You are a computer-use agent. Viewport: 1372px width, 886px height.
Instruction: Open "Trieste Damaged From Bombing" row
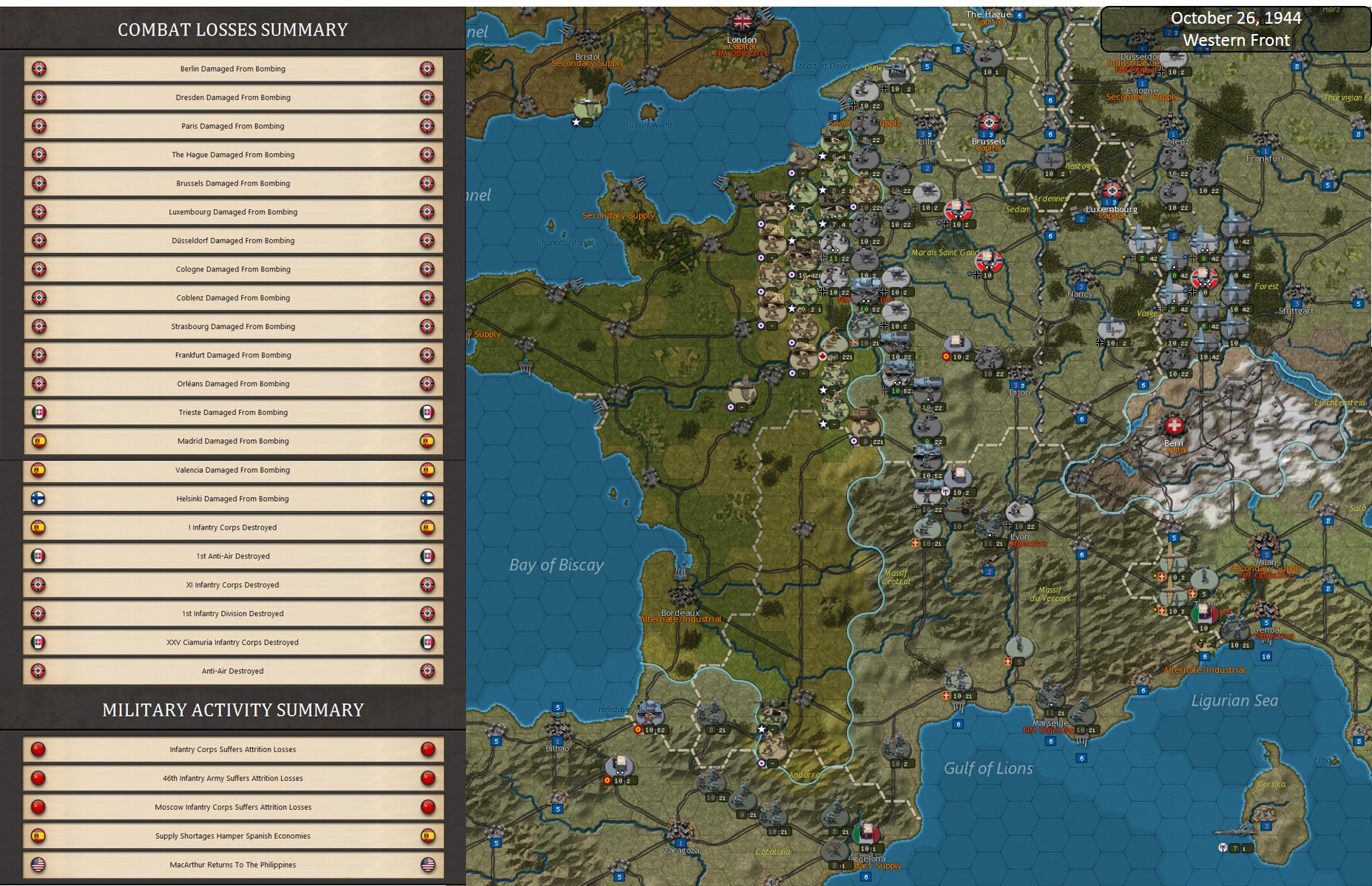(x=233, y=413)
